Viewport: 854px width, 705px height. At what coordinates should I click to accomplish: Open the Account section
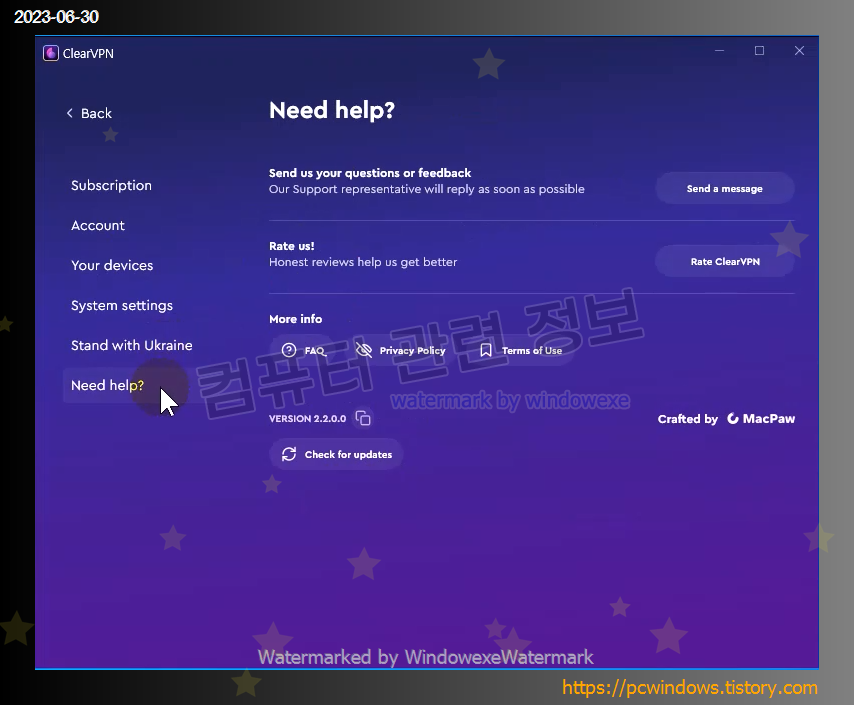(98, 226)
